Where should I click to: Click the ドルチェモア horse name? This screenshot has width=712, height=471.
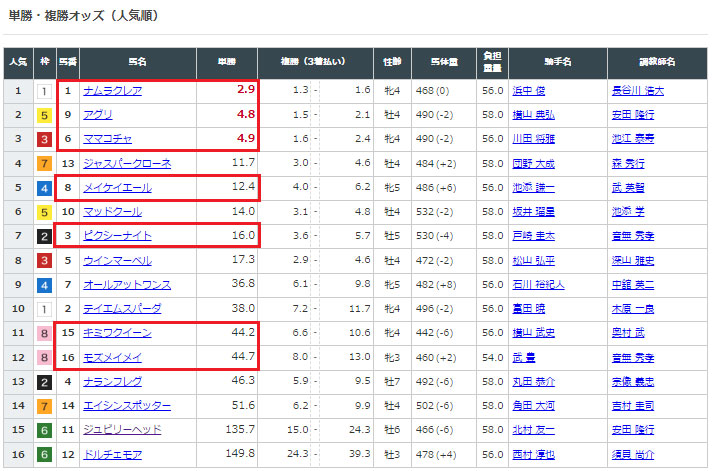(112, 454)
